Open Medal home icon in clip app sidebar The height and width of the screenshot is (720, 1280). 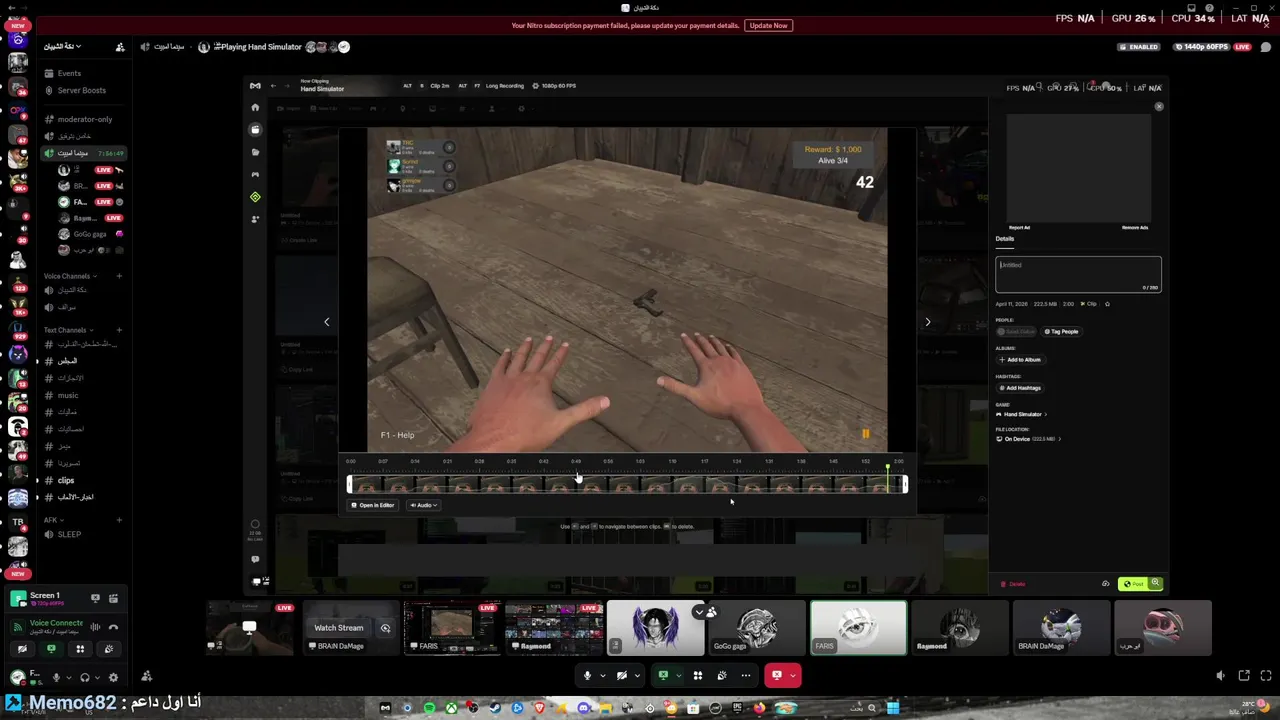[255, 107]
